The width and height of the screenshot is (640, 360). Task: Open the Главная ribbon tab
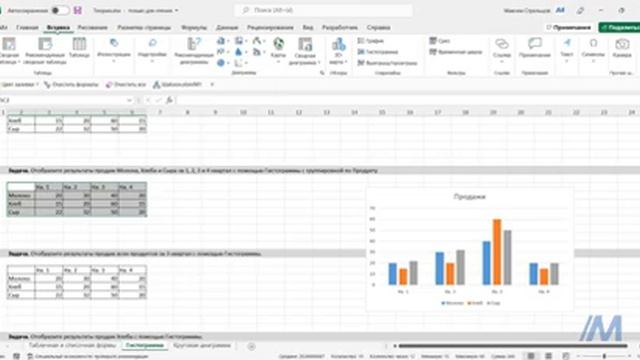point(27,27)
